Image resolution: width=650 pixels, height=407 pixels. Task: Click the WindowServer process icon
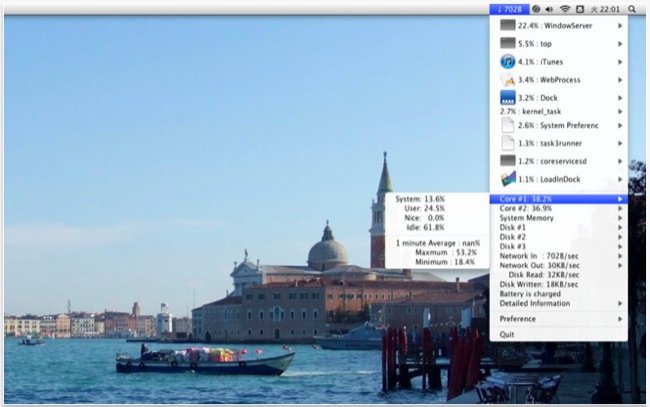(x=507, y=26)
